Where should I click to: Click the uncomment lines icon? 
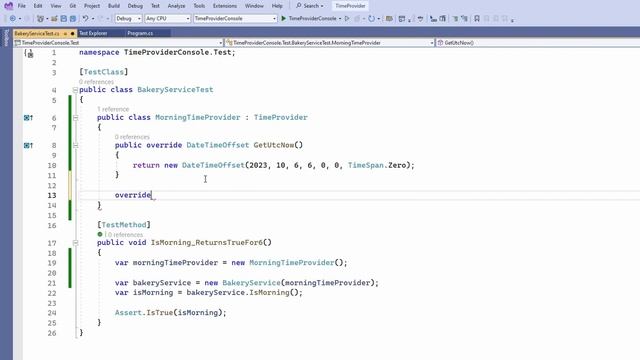point(464,18)
